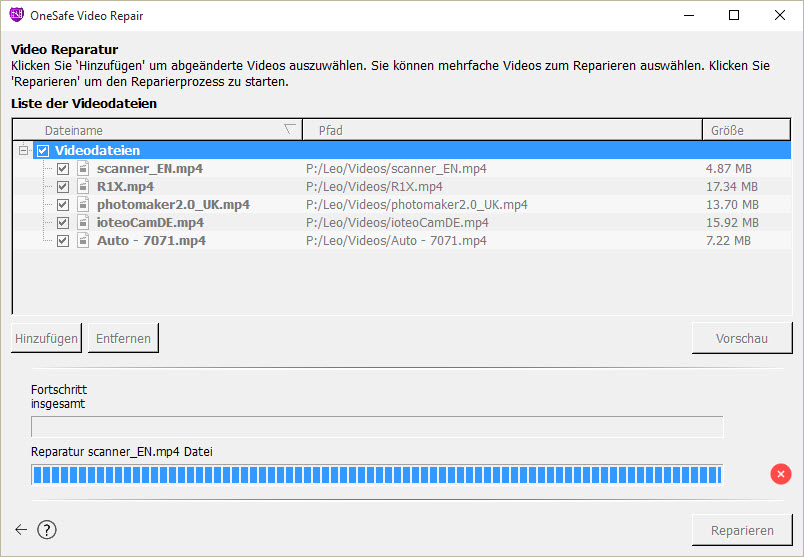Select the Videodateien header row
This screenshot has height=557, width=804.
click(x=412, y=150)
